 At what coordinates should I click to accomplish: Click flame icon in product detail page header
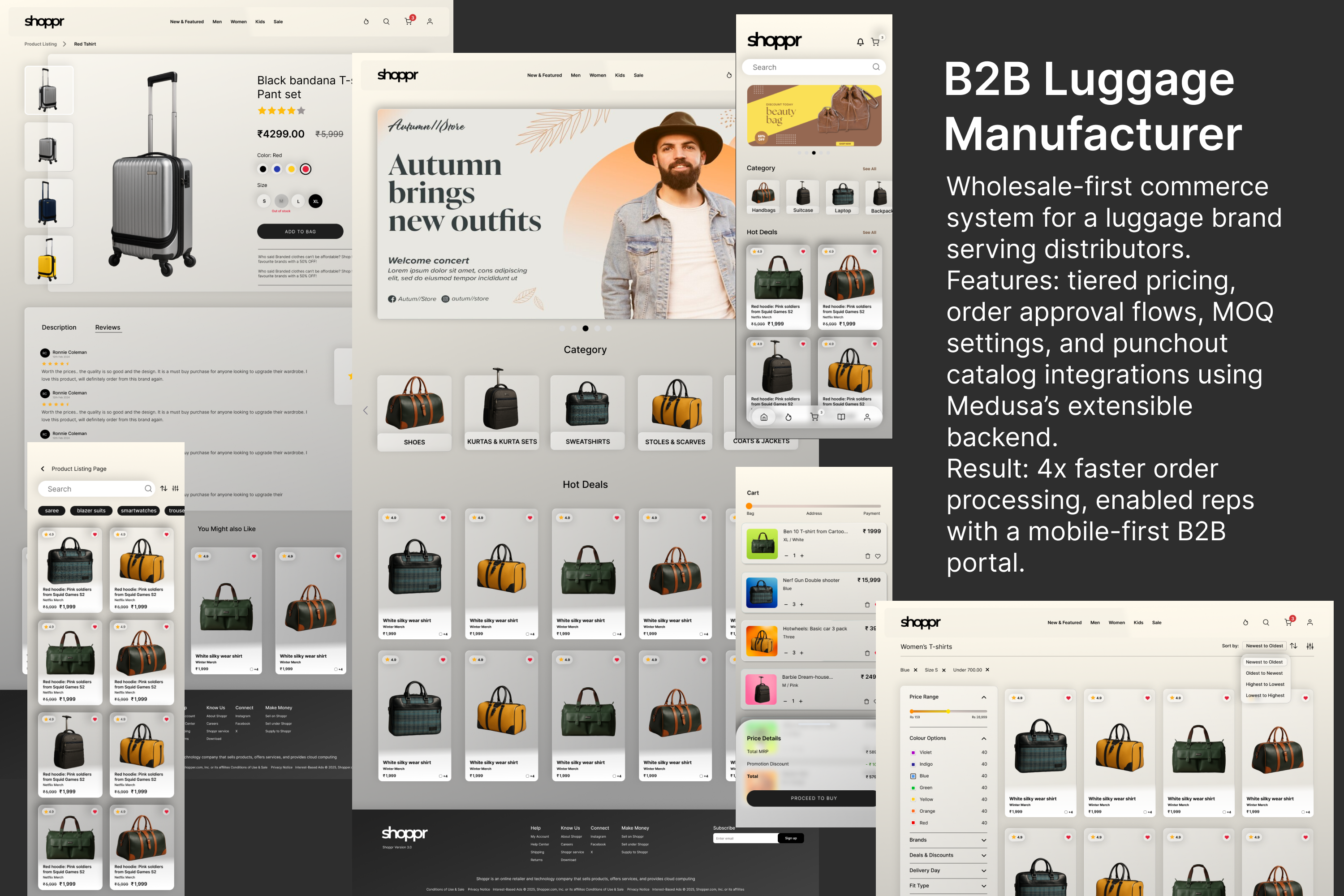pyautogui.click(x=366, y=22)
